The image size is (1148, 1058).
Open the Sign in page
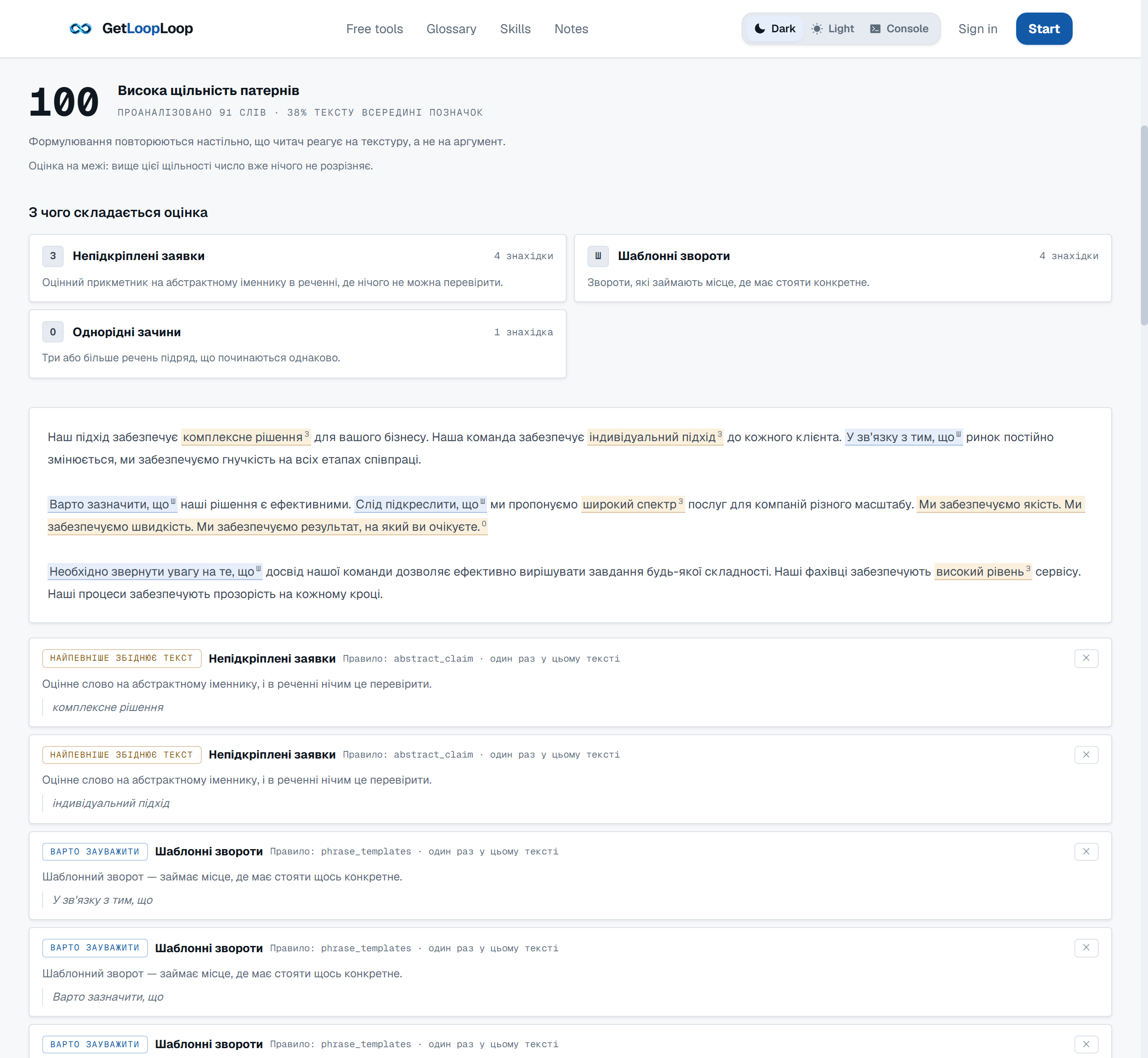[x=978, y=29]
